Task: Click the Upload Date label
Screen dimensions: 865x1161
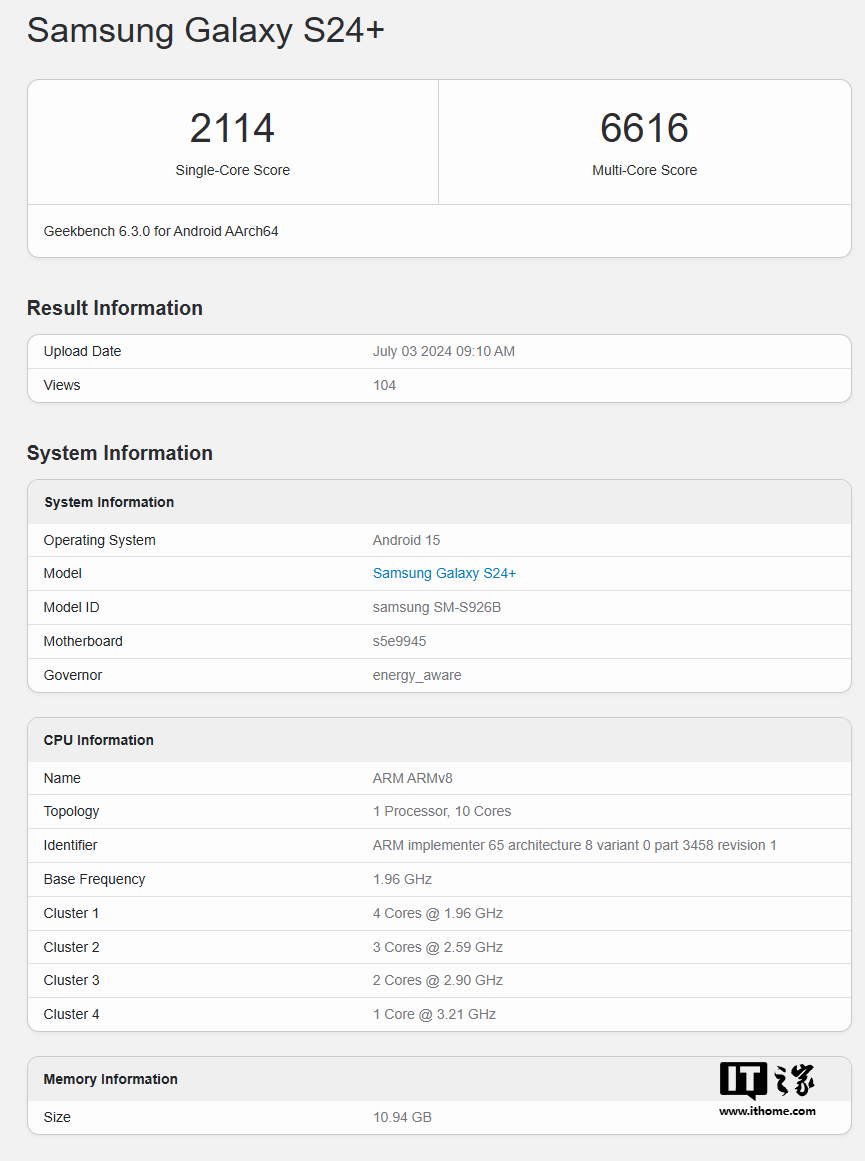Action: coord(82,351)
